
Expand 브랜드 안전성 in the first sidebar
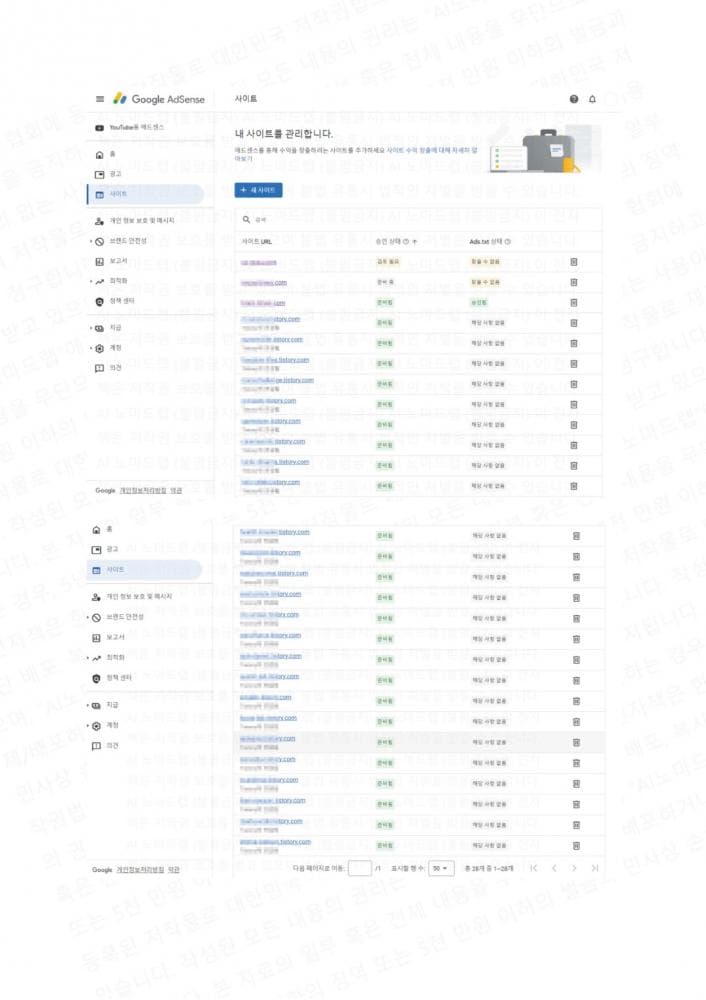point(119,241)
